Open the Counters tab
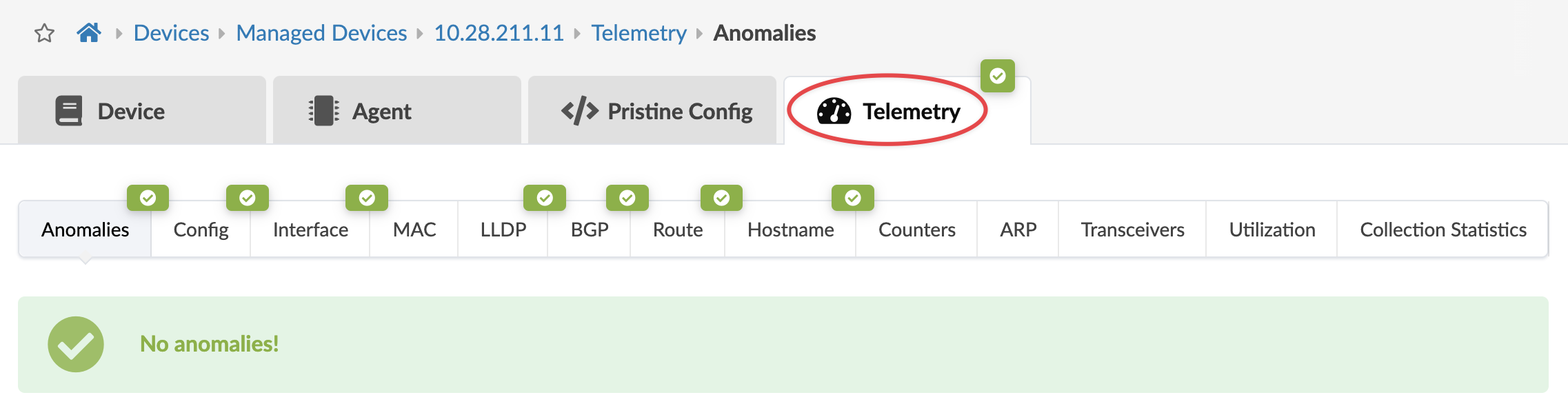The image size is (1568, 415). click(916, 230)
